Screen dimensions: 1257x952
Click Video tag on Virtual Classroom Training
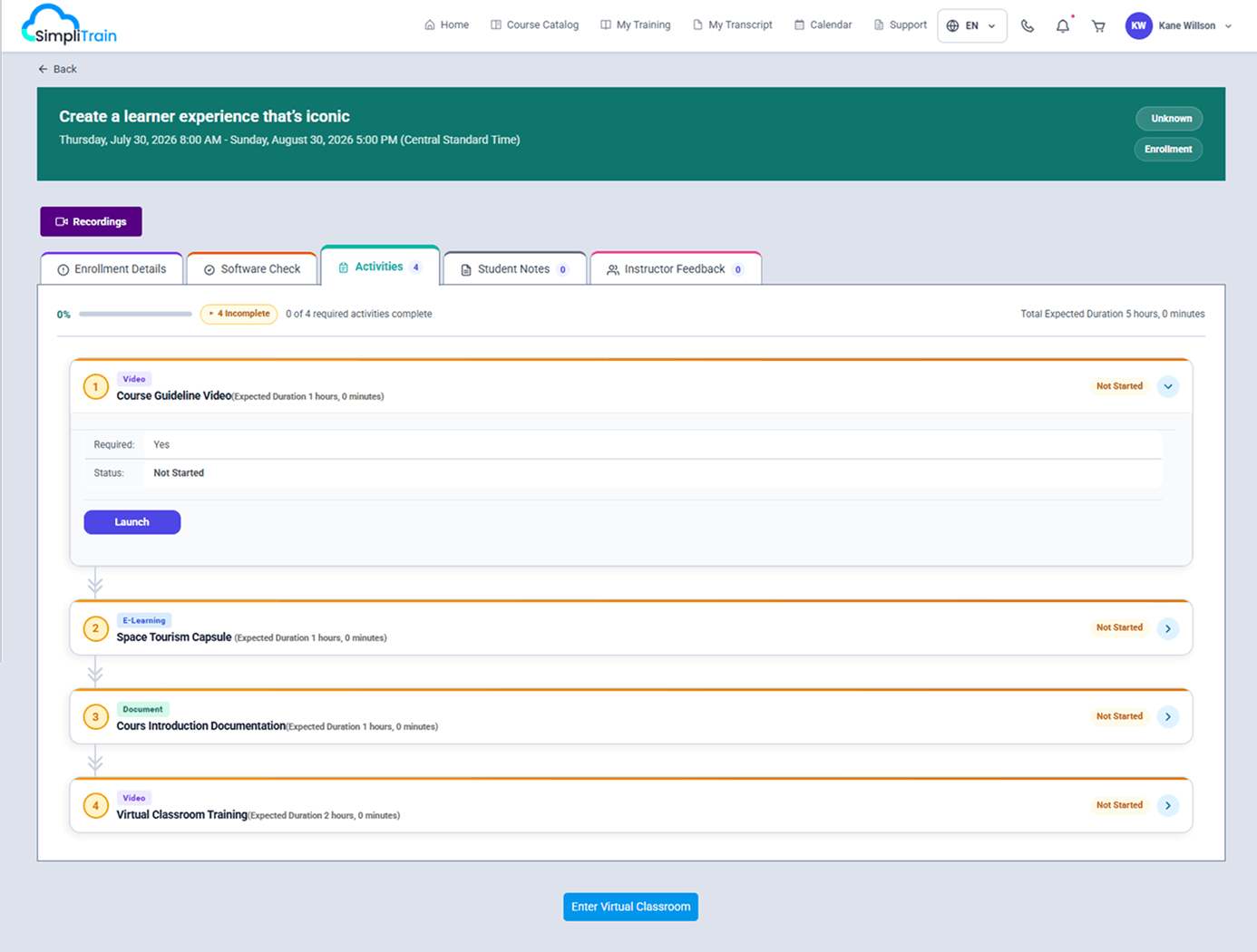coord(134,798)
